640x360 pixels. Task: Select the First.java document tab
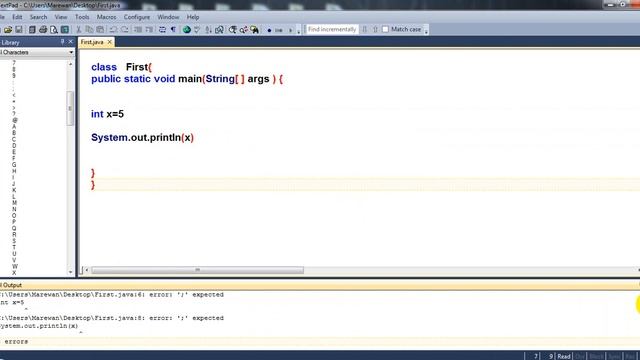coord(92,42)
